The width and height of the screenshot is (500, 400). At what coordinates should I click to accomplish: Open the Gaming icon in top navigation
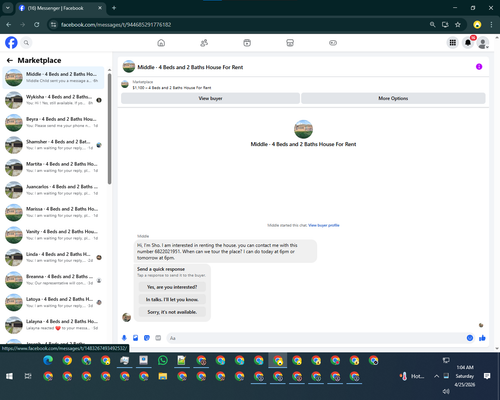(333, 43)
